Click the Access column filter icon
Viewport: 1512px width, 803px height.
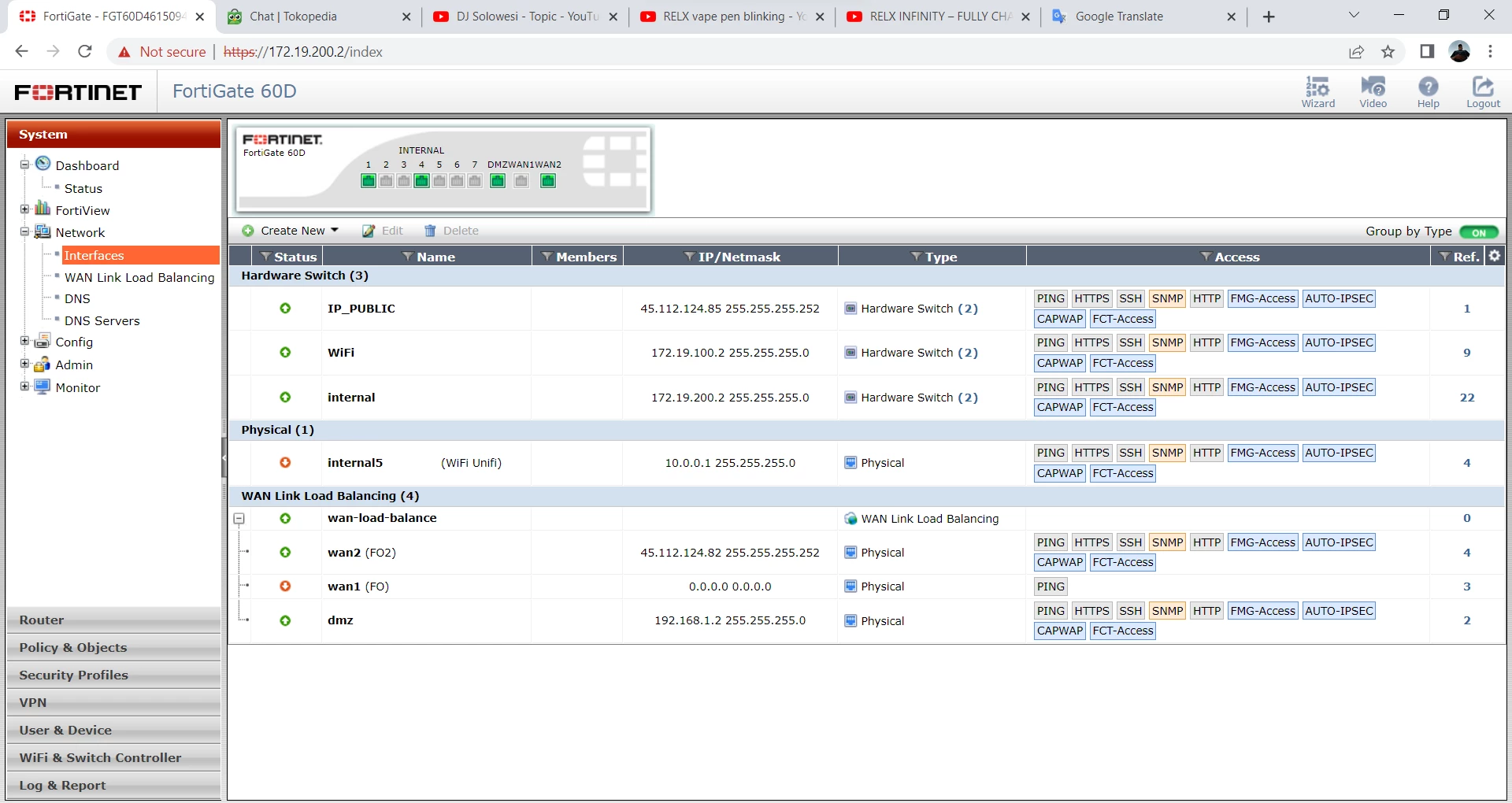pos(1206,257)
